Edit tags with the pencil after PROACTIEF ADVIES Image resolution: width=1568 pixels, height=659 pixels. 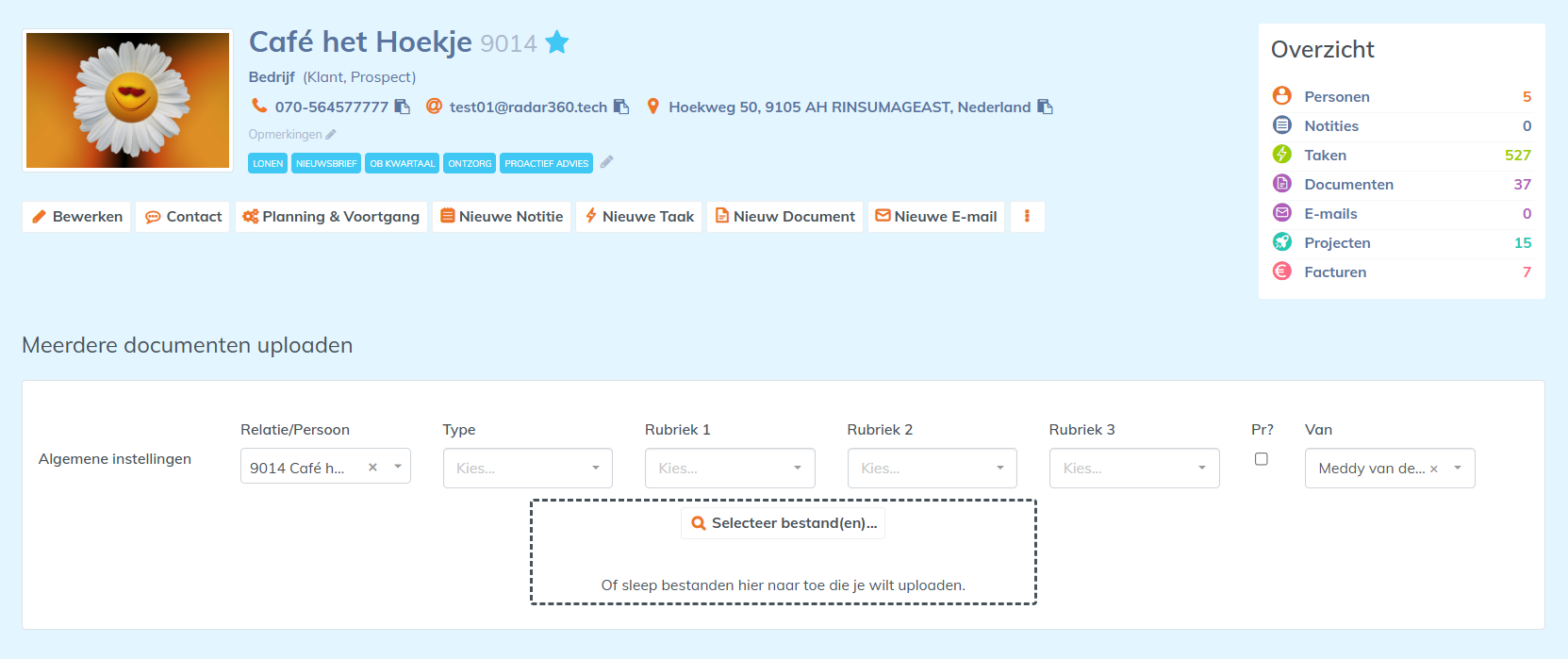click(x=606, y=162)
